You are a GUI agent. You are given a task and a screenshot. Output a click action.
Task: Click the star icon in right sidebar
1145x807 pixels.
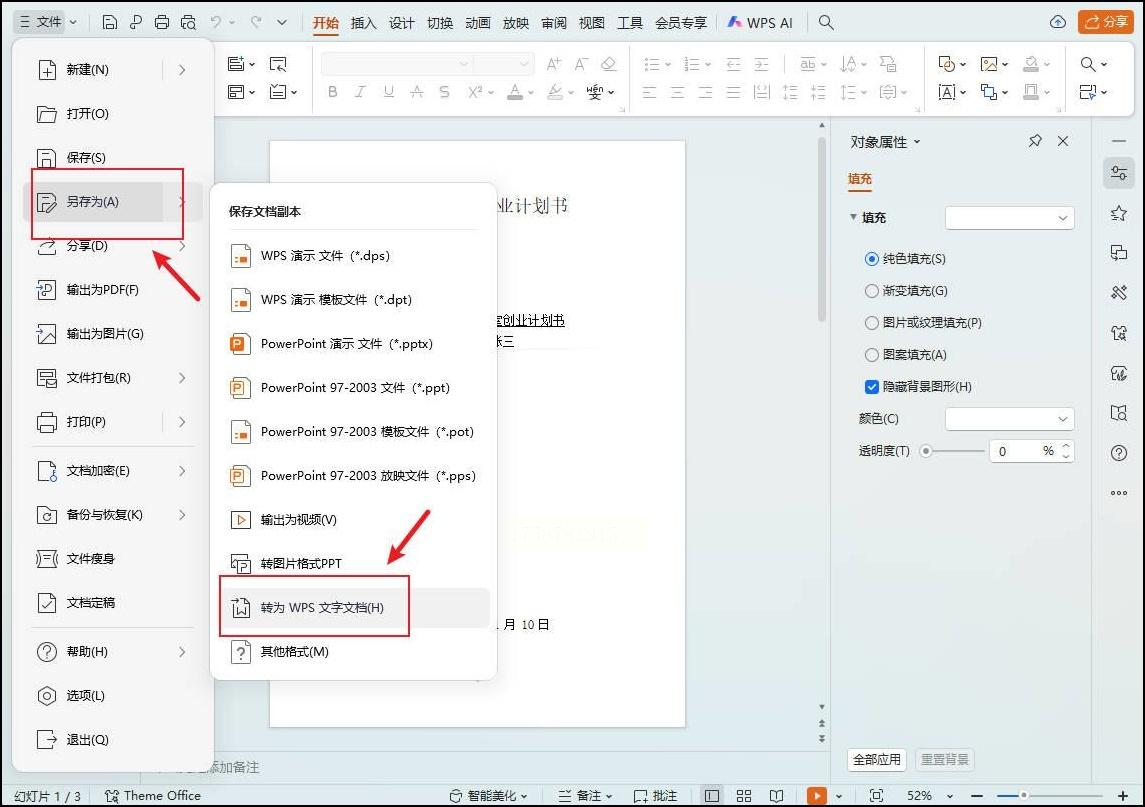tap(1119, 213)
